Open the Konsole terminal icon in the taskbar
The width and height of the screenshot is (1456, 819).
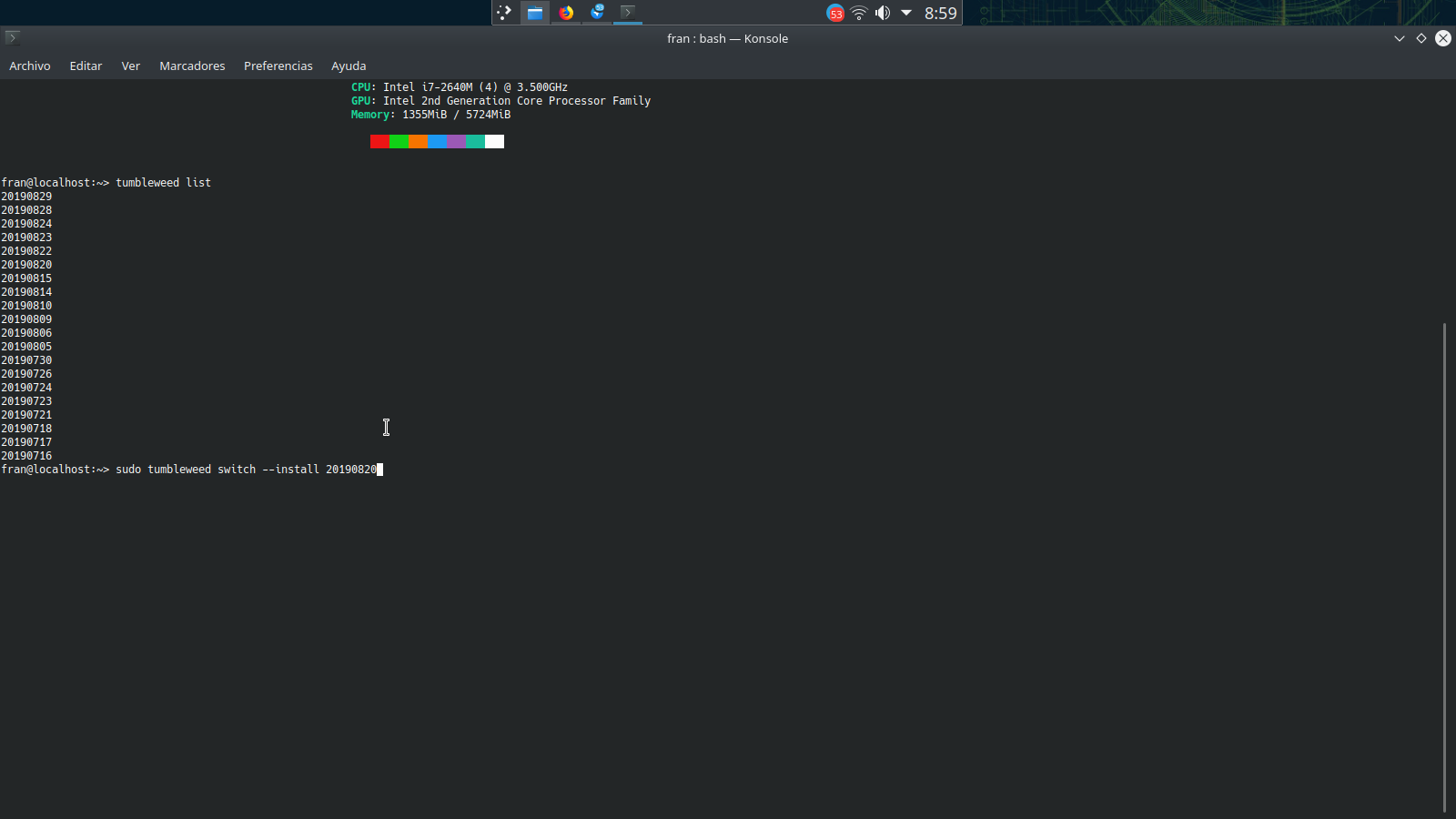pos(629,13)
